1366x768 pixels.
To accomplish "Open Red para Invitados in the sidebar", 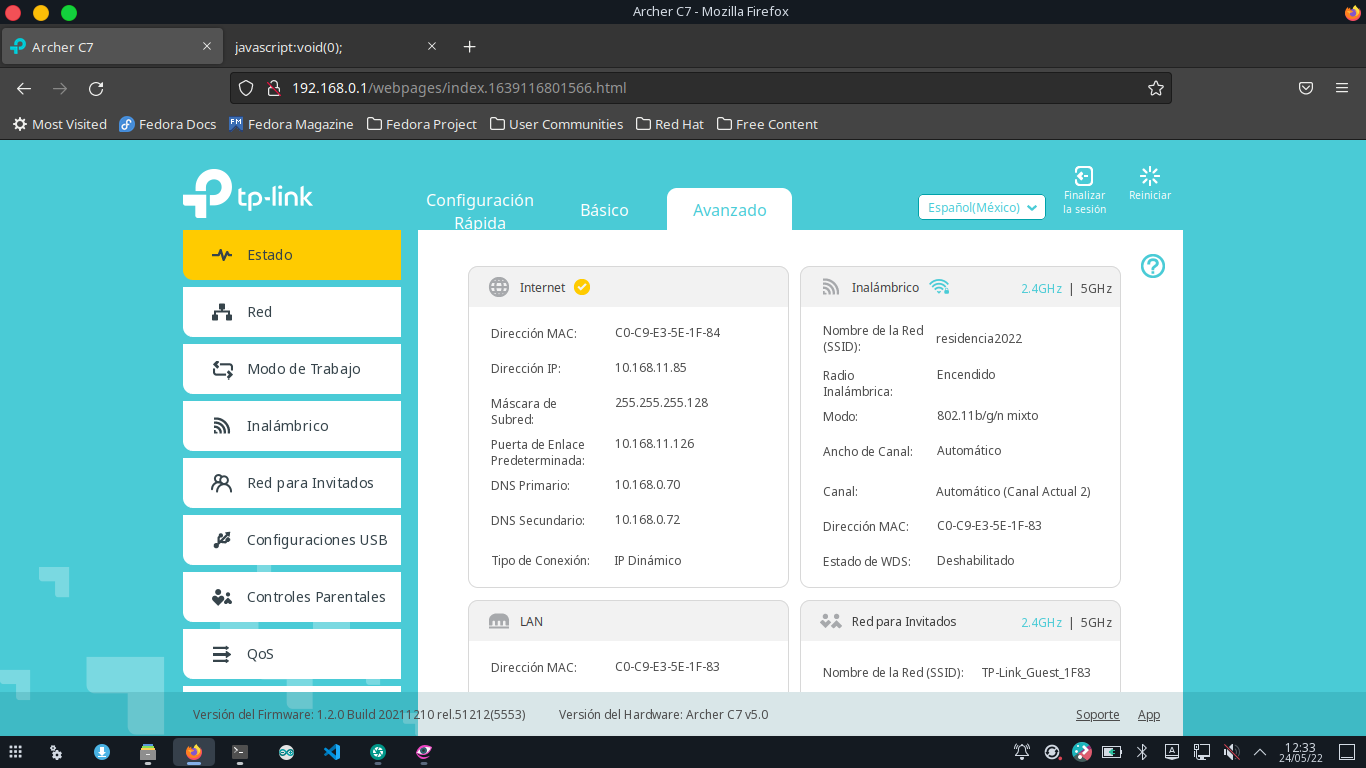I will [x=292, y=483].
